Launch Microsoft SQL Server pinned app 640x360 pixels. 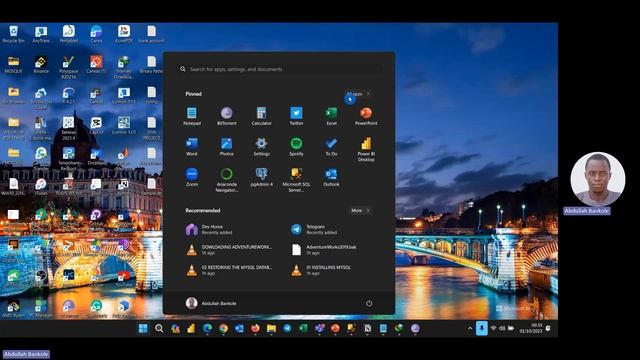[x=296, y=180]
